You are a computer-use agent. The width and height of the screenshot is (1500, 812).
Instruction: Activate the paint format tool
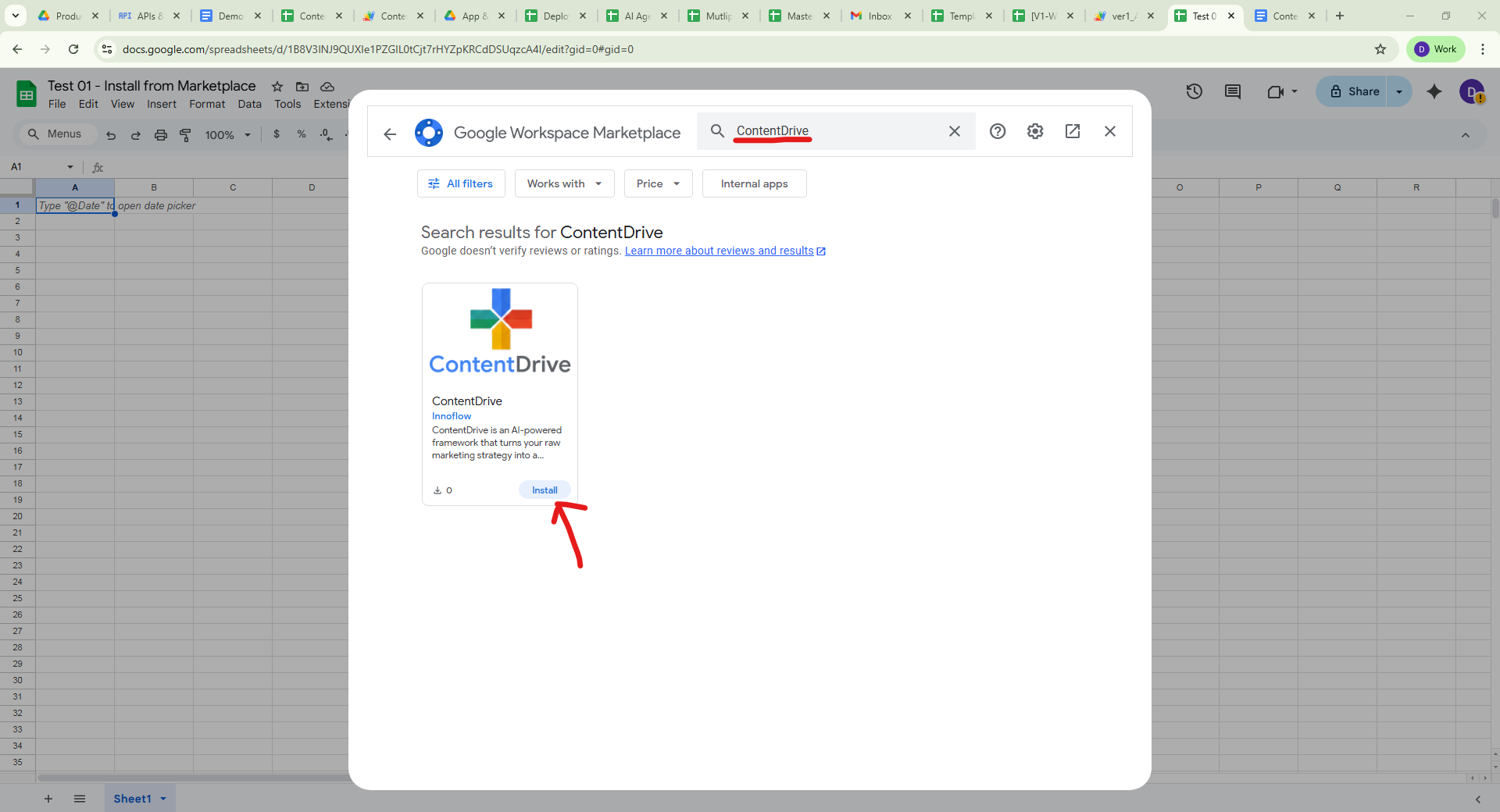(x=186, y=135)
